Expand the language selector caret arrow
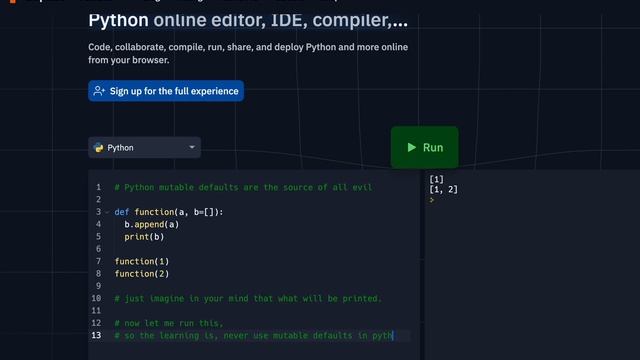This screenshot has width=640, height=360. tap(192, 147)
